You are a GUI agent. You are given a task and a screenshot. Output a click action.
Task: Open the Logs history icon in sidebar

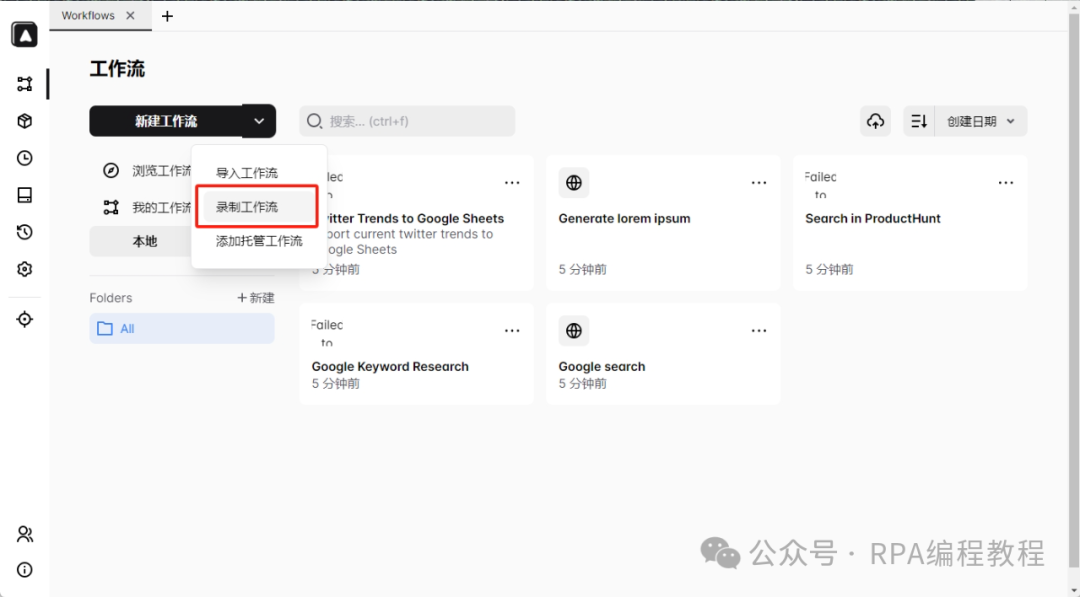25,232
